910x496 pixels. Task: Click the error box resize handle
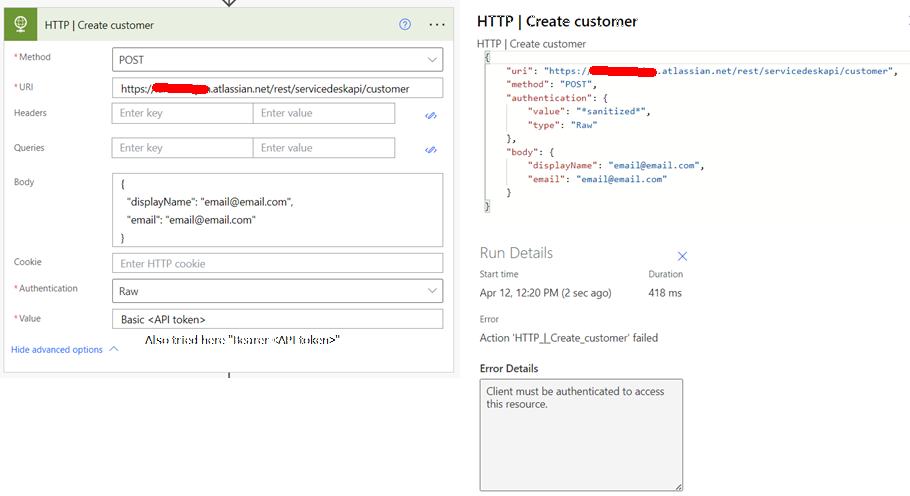(678, 487)
